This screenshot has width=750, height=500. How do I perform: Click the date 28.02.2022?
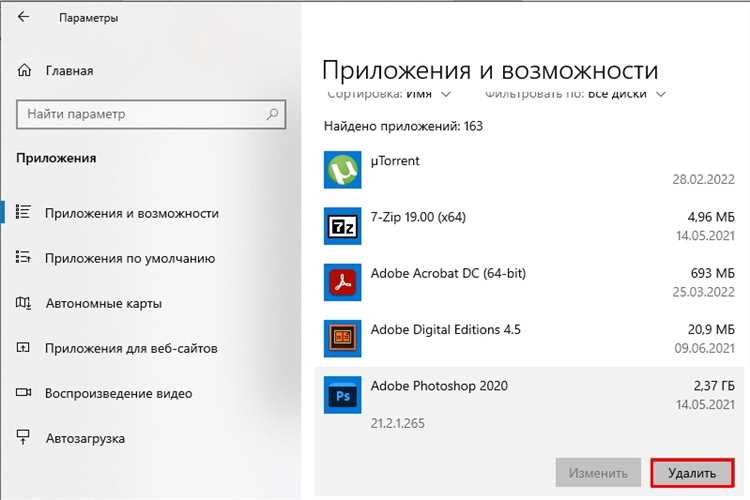coord(704,179)
